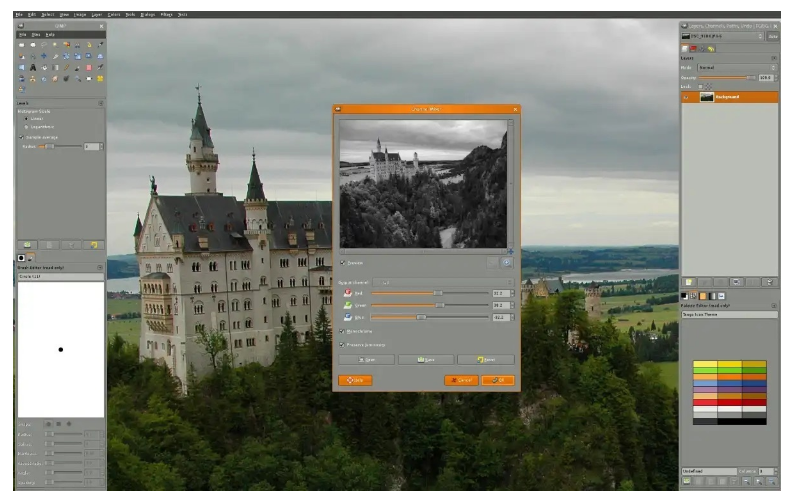
Task: Select the Fuzzy Select wand tool
Action: [x=55, y=45]
